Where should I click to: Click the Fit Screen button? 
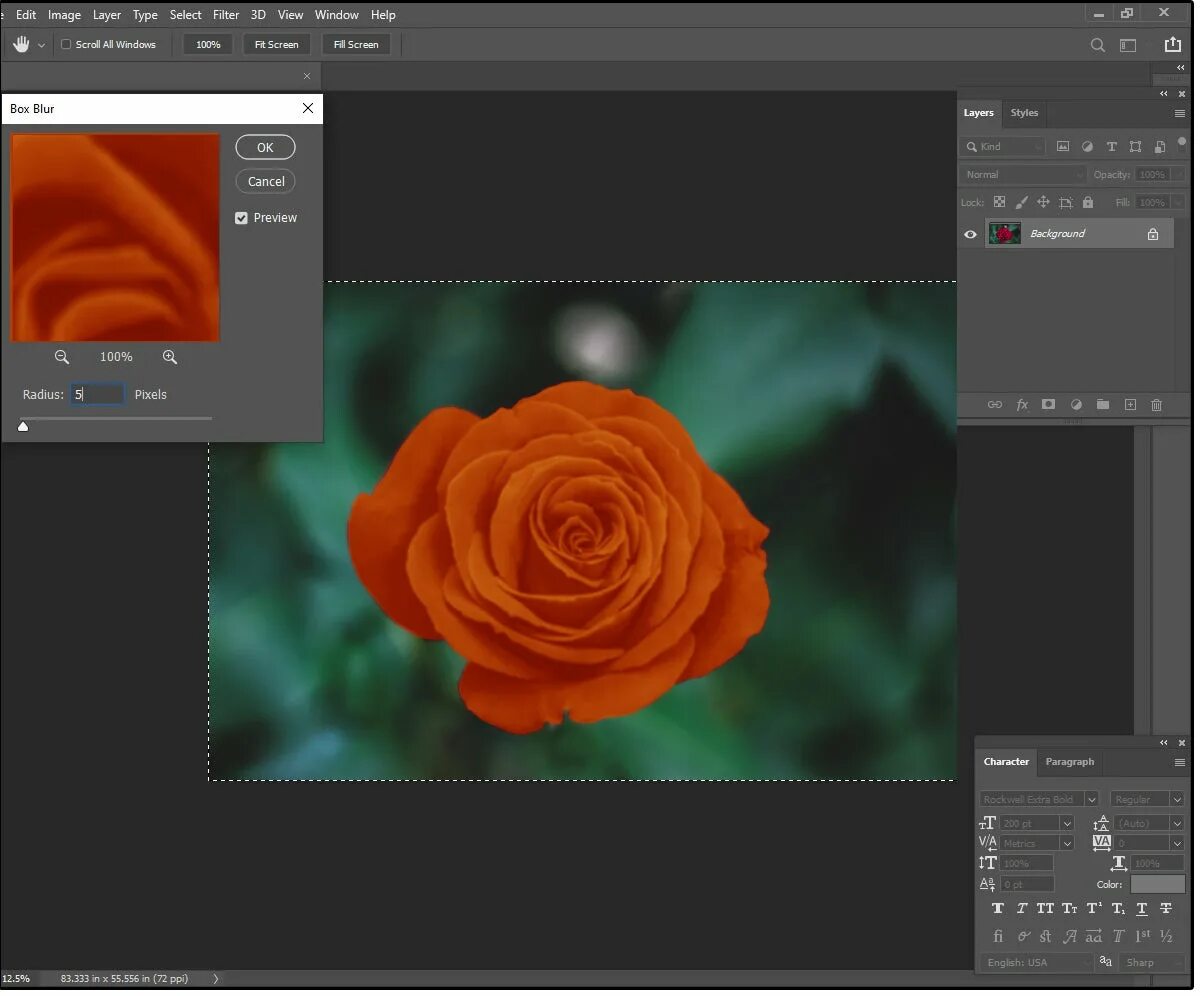click(278, 45)
